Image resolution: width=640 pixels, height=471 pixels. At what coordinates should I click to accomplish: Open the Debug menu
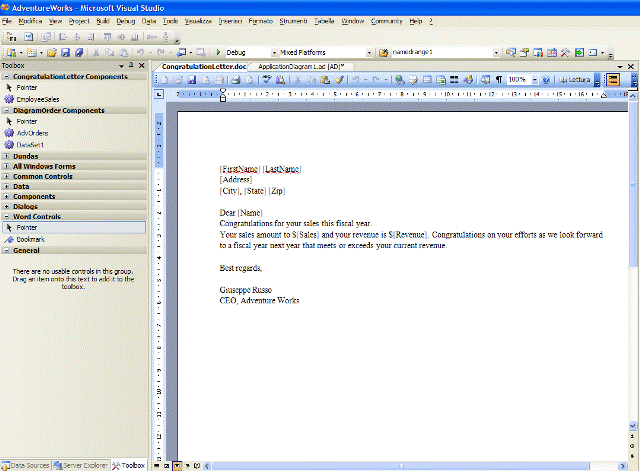click(126, 21)
